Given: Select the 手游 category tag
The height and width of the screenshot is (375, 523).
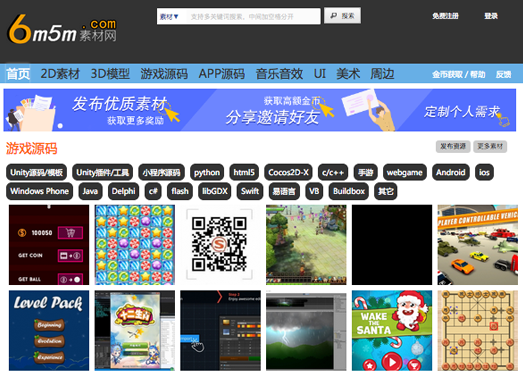Looking at the screenshot, I should coord(366,172).
